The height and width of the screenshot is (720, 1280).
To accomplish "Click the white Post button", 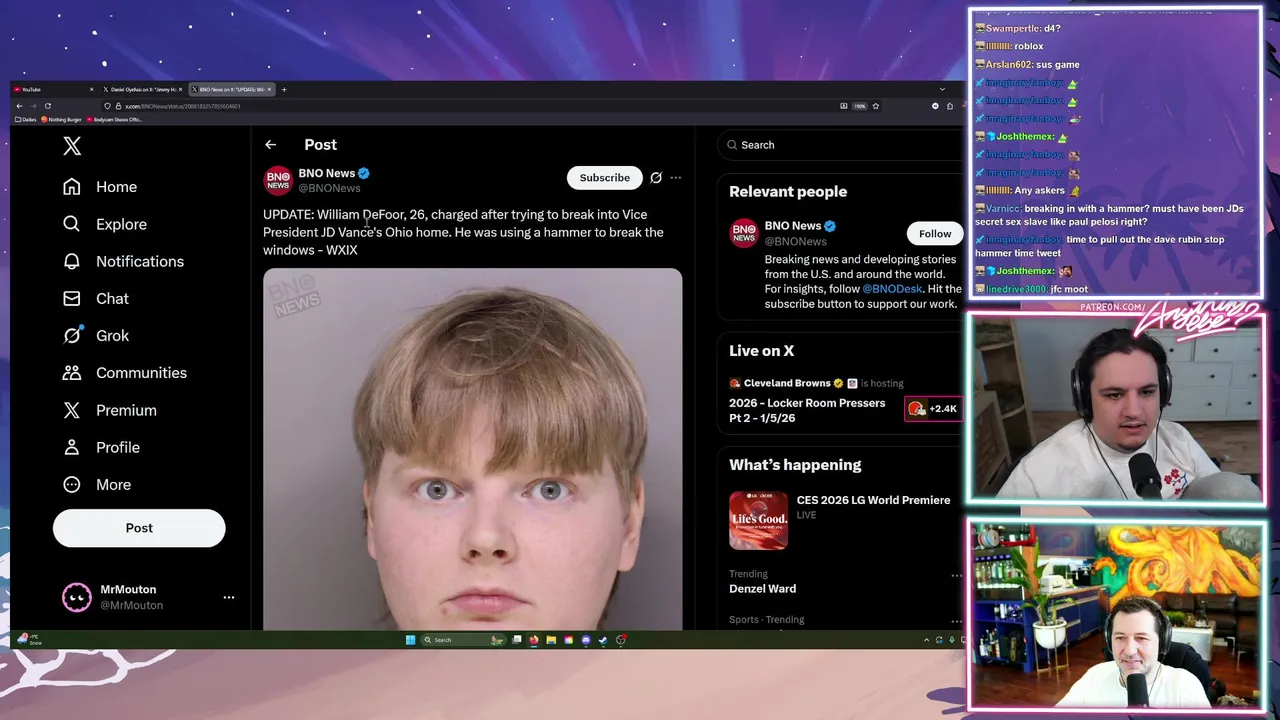I will point(139,528).
